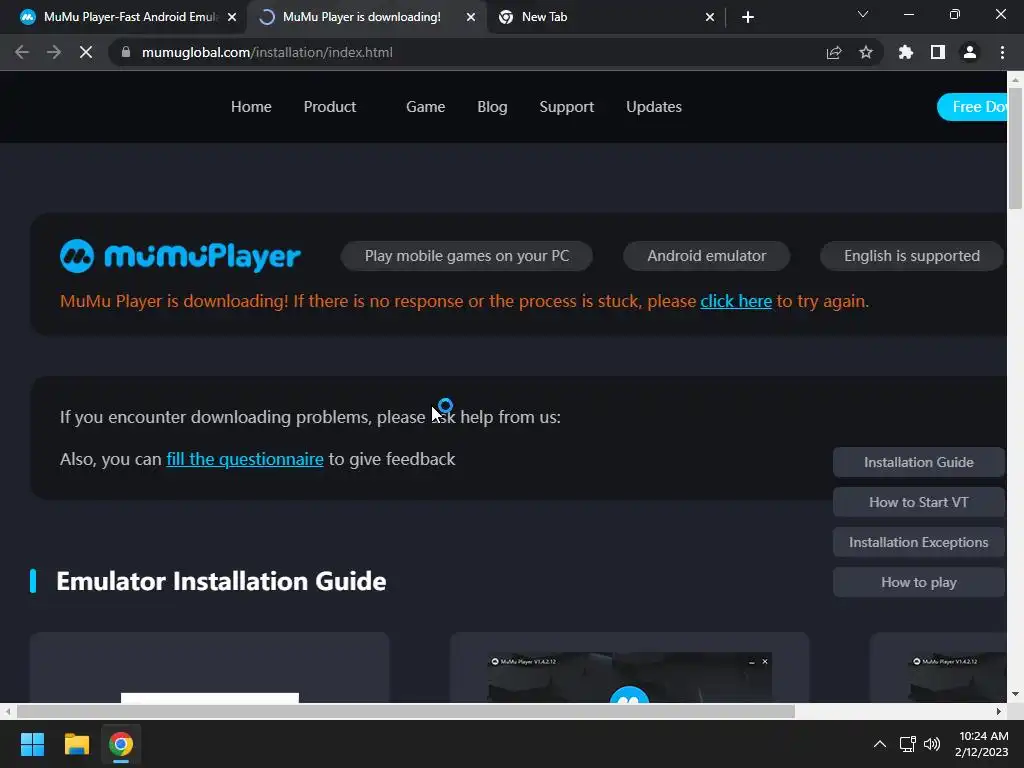This screenshot has height=768, width=1024.
Task: Click the scrollbar down arrow
Action: click(1015, 694)
